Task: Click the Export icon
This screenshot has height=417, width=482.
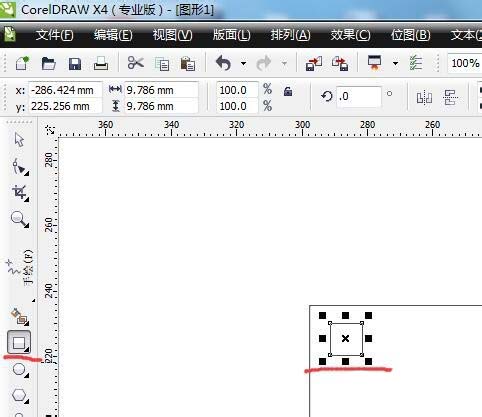Action: click(340, 63)
